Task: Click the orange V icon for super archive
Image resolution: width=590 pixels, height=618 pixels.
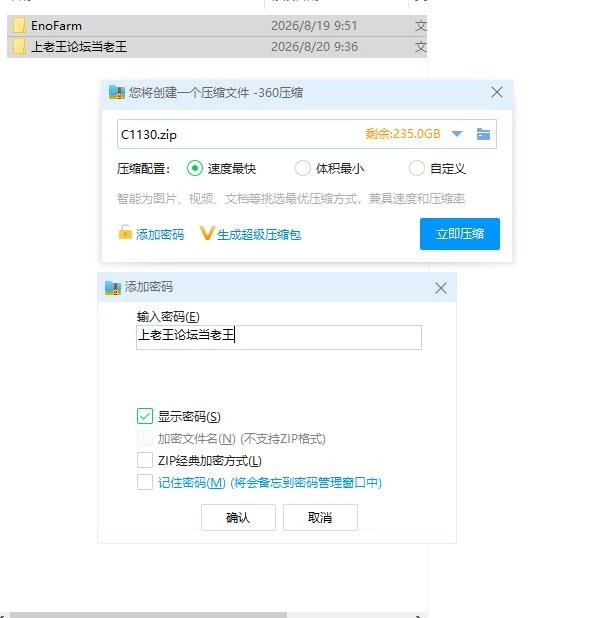Action: pyautogui.click(x=207, y=233)
